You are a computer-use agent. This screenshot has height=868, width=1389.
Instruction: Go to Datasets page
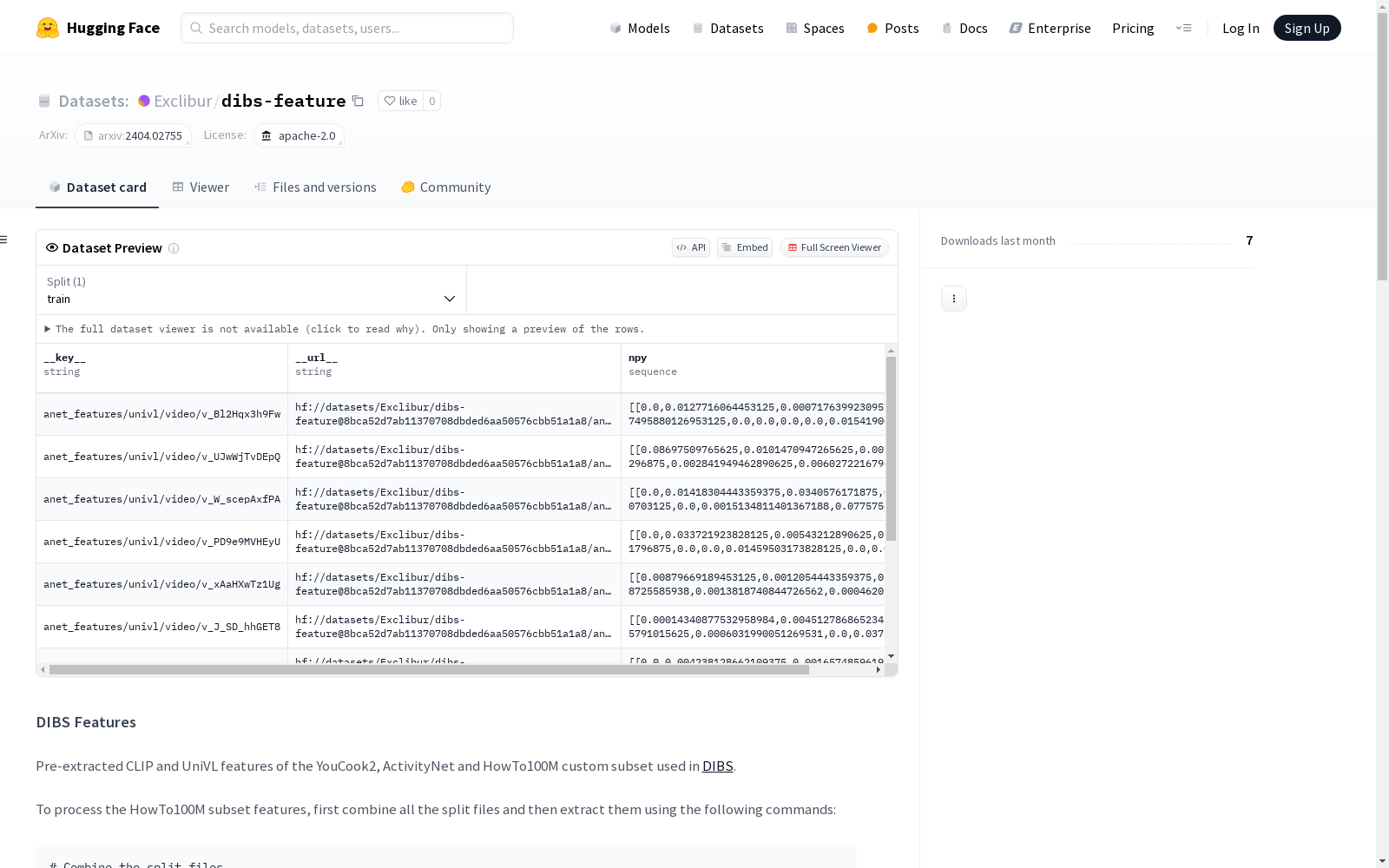(x=727, y=28)
